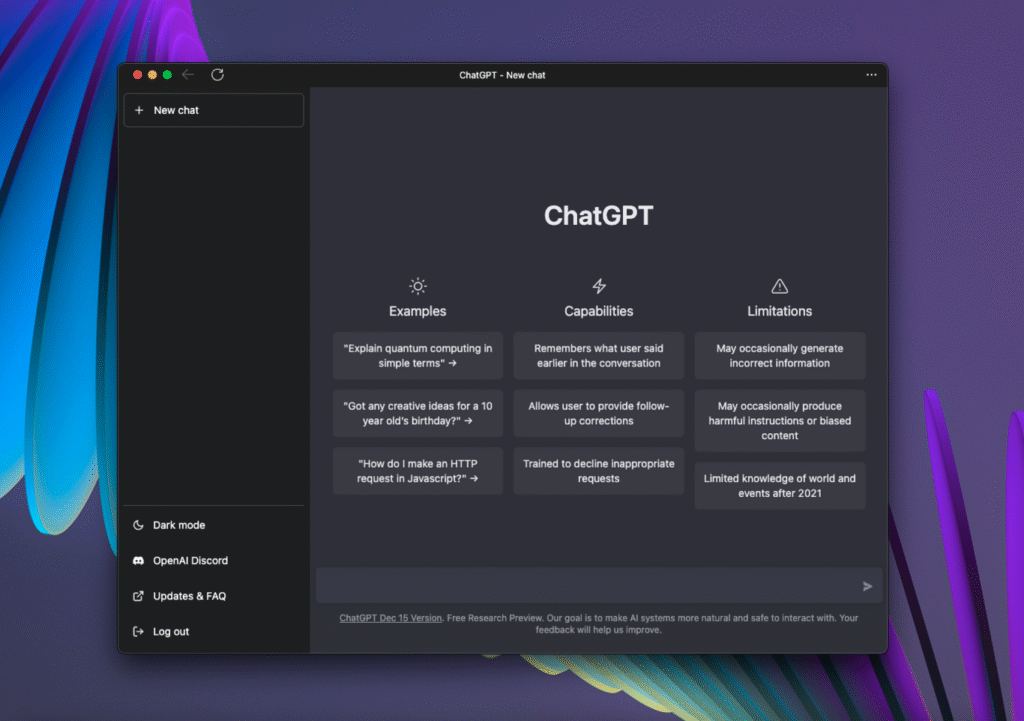Click "Limited knowledge of world and events" card
The width and height of the screenshot is (1024, 721).
(x=780, y=486)
